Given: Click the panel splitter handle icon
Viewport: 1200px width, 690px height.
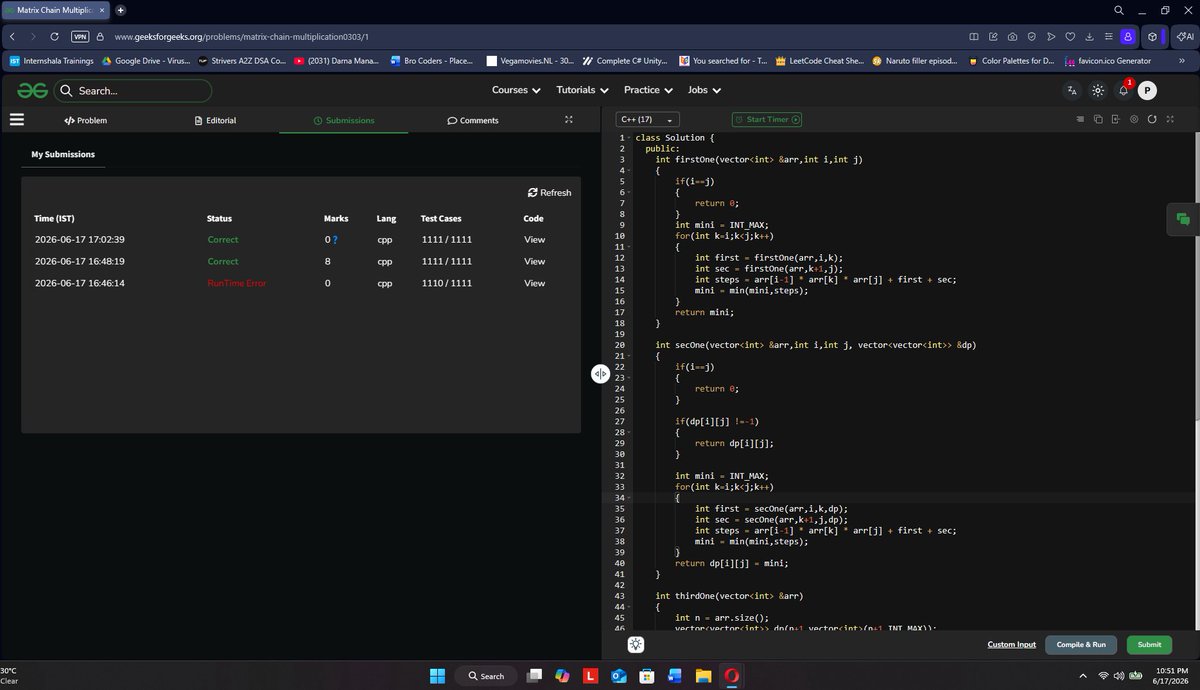Looking at the screenshot, I should coord(600,373).
